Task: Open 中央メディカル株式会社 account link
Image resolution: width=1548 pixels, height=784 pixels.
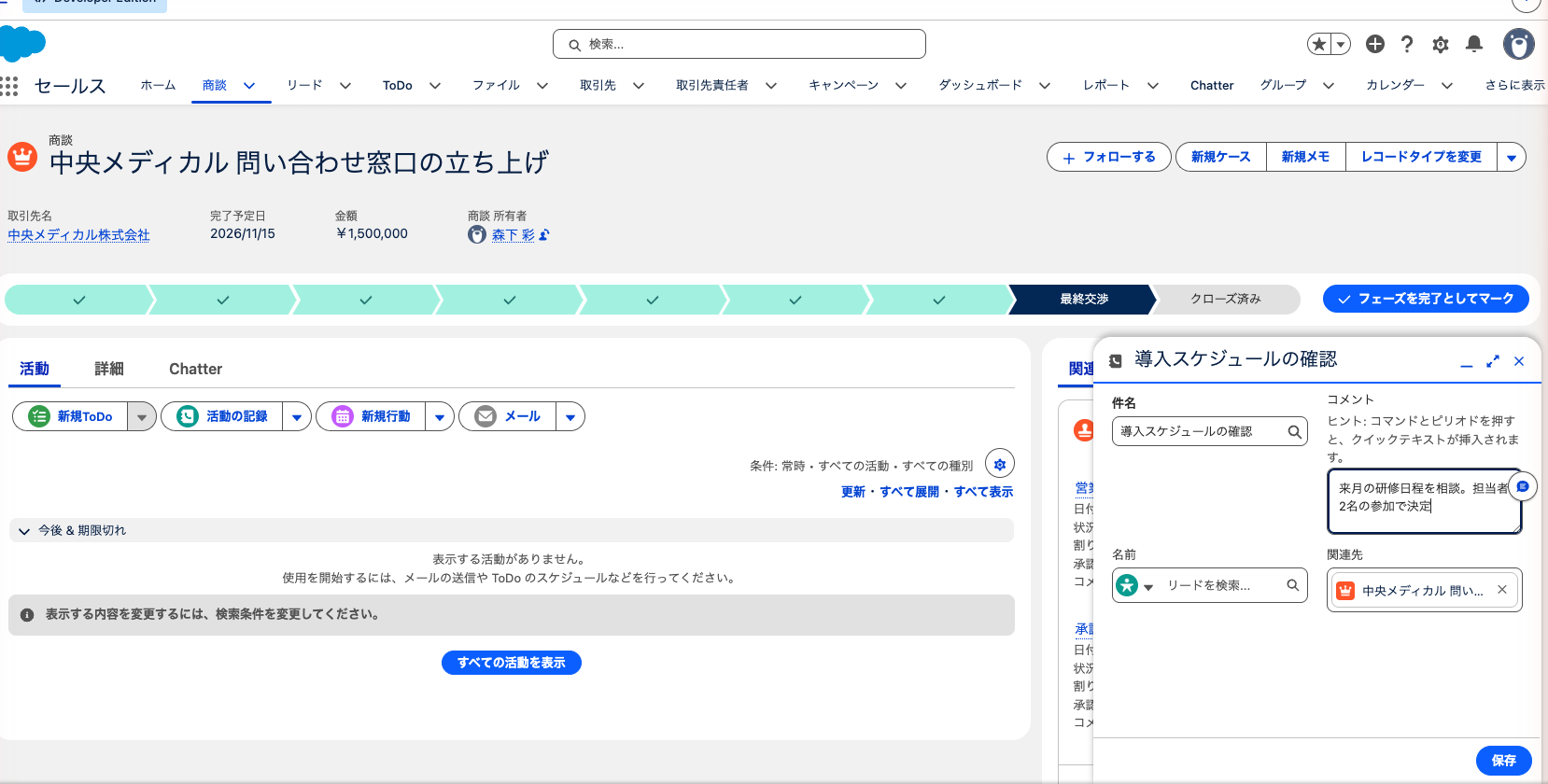Action: (78, 234)
